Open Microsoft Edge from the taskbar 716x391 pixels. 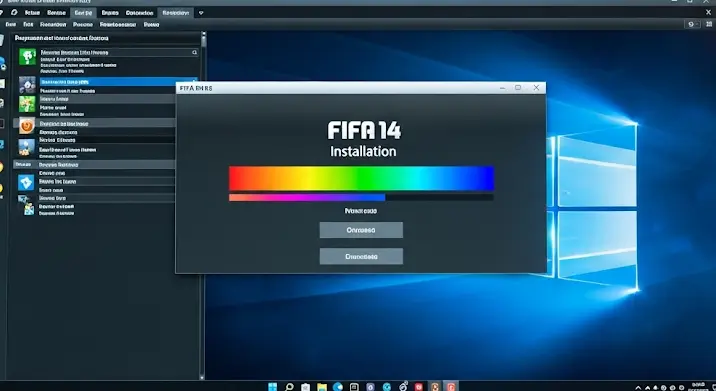click(338, 387)
